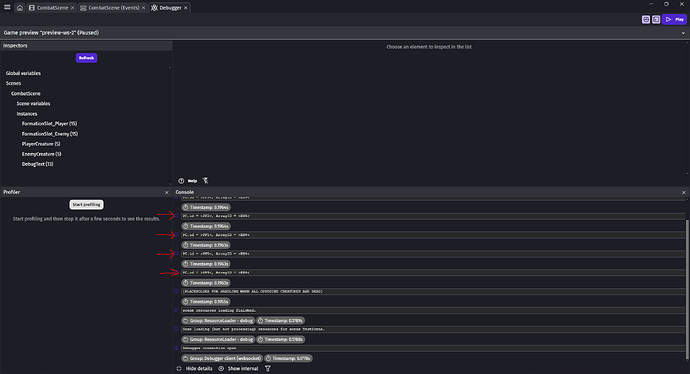Click the Inspectors panel header
Screen dimensions: 690x374
point(86,45)
